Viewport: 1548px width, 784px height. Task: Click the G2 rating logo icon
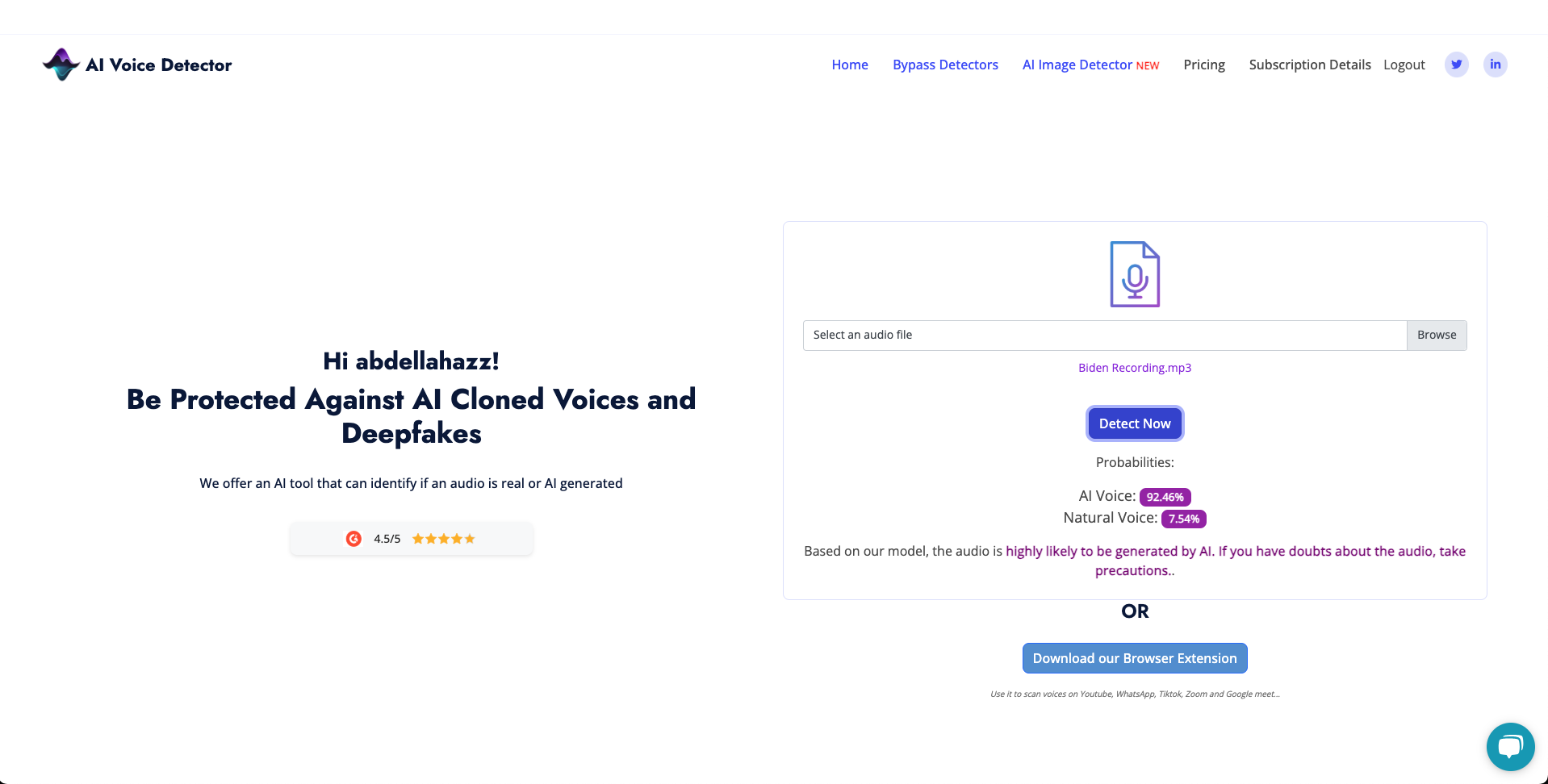(x=354, y=539)
